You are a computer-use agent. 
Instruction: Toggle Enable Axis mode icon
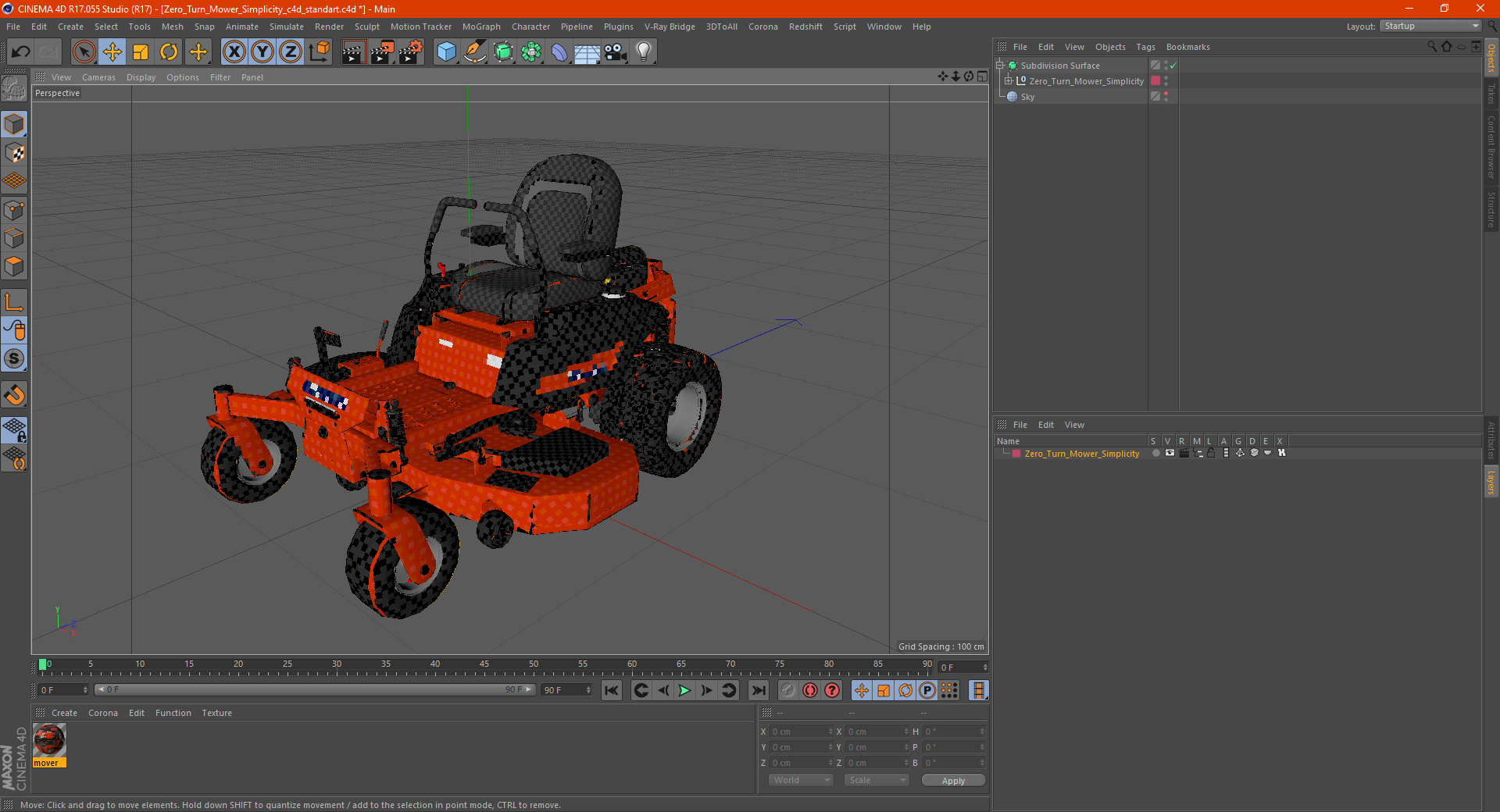click(x=14, y=302)
